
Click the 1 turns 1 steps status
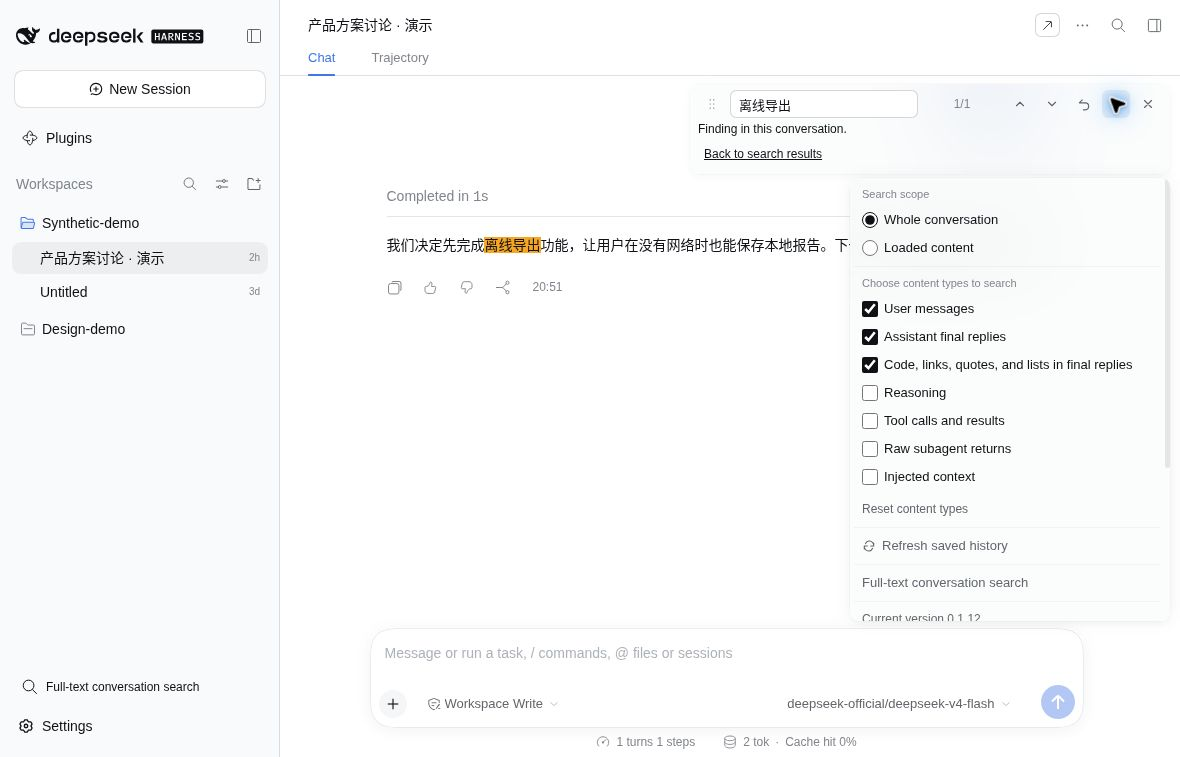pos(646,742)
